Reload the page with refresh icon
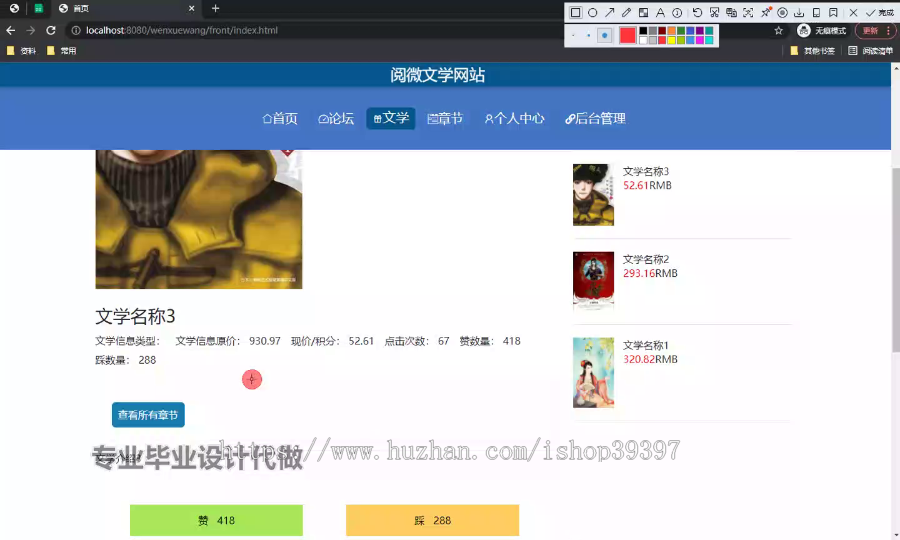 51,30
